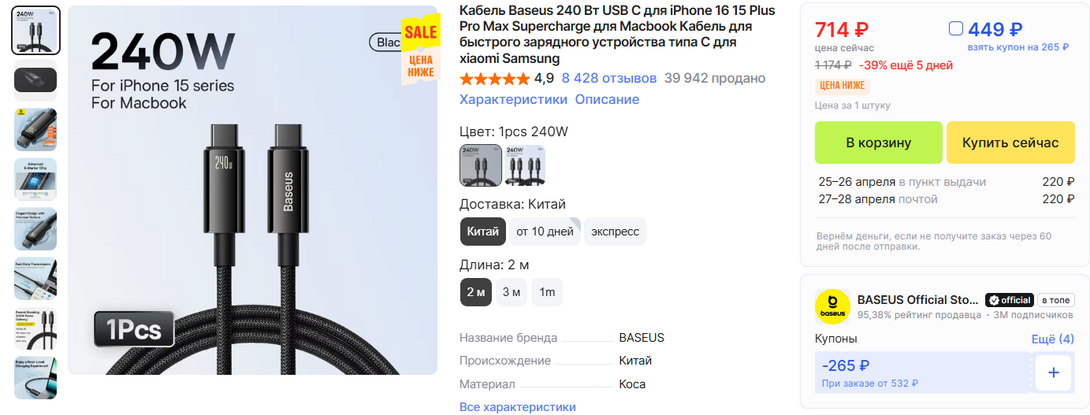
Task: Expand all specs via Все характеристики
Action: (517, 407)
